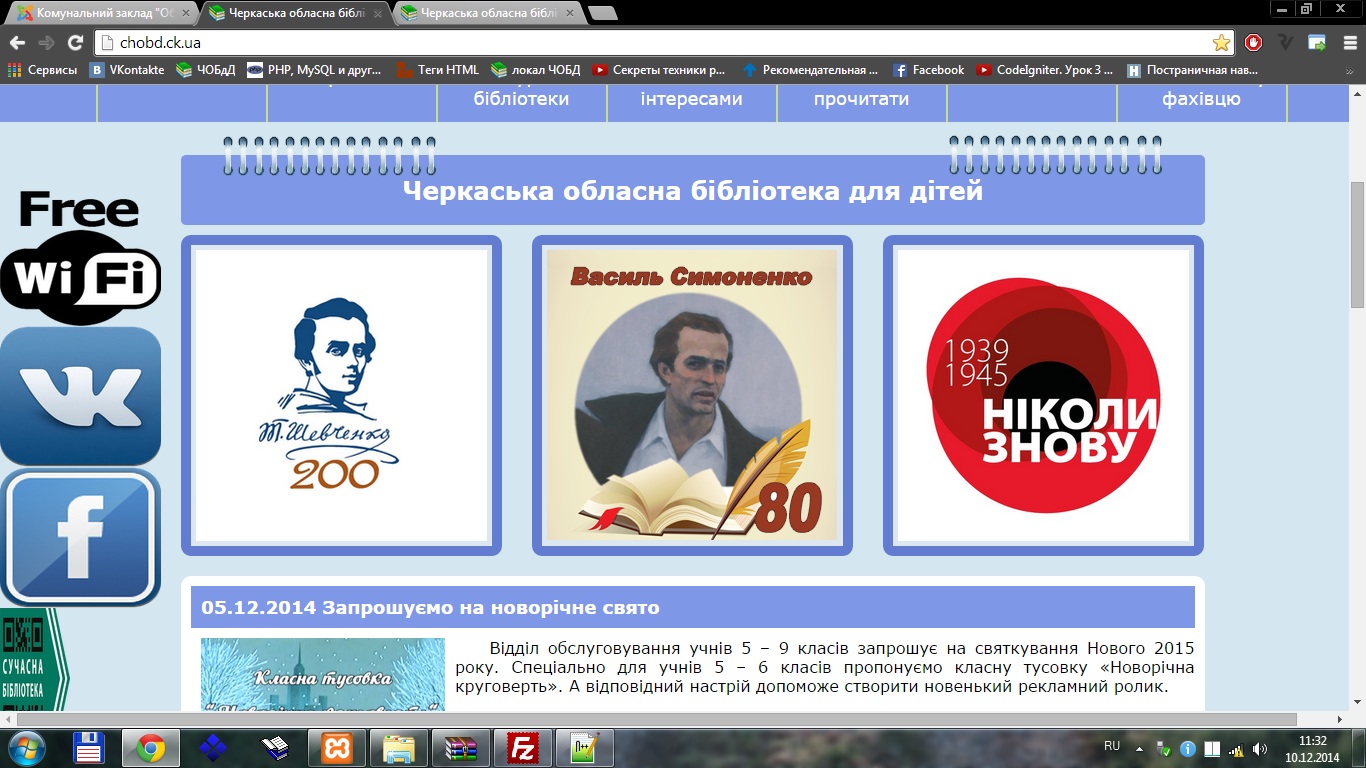
Task: Open the VK social network icon
Action: click(x=80, y=396)
